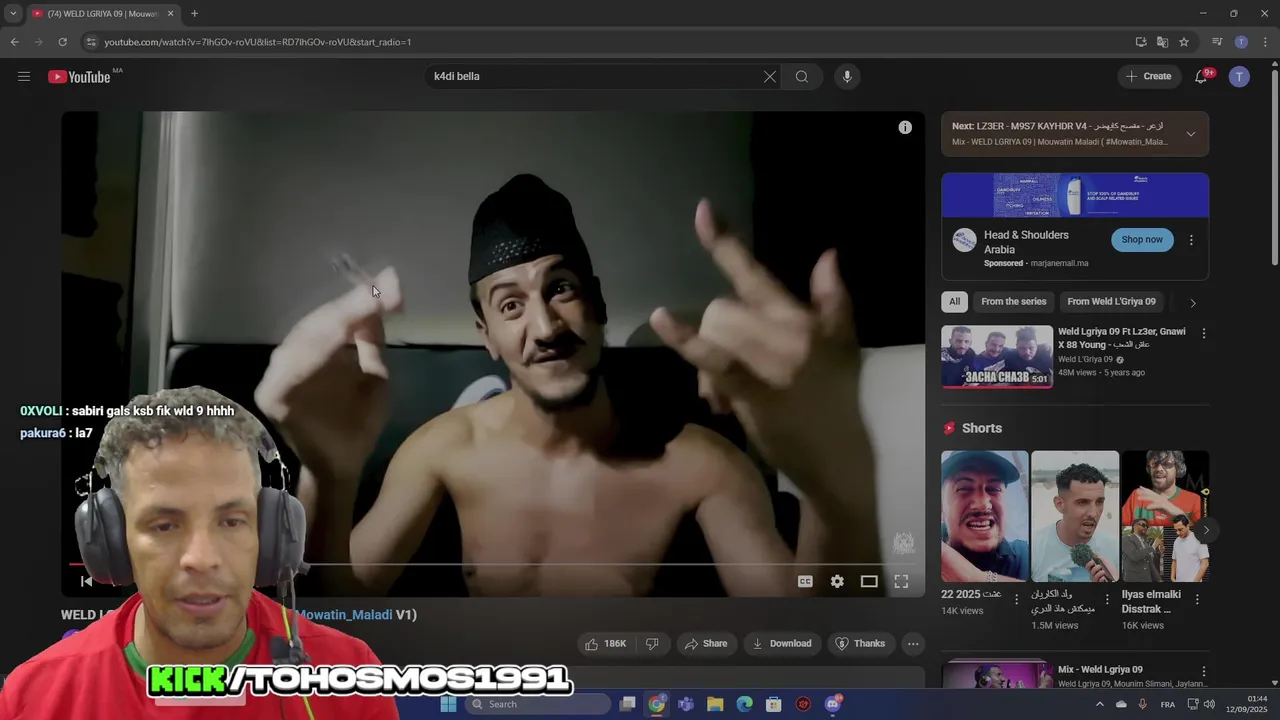Open the Windows Start menu
This screenshot has width=1280, height=720.
point(448,704)
